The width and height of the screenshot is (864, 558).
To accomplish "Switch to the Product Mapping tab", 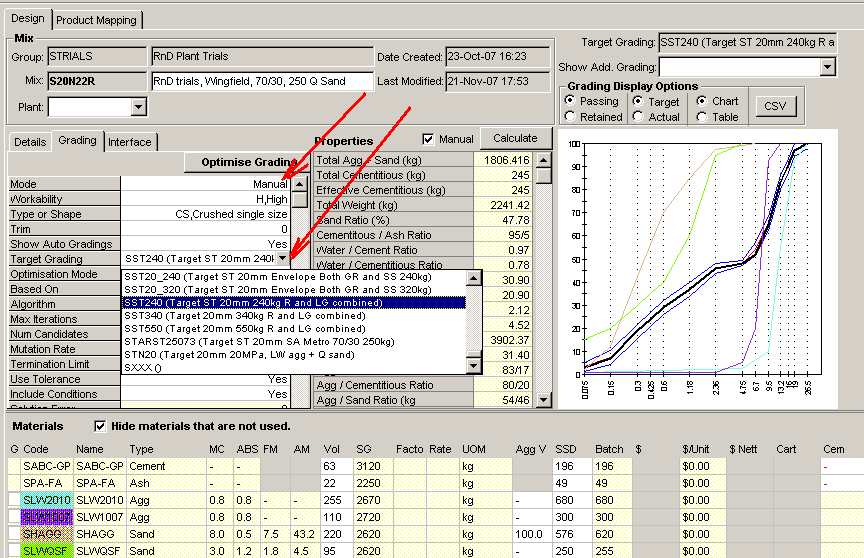I will coord(97,20).
